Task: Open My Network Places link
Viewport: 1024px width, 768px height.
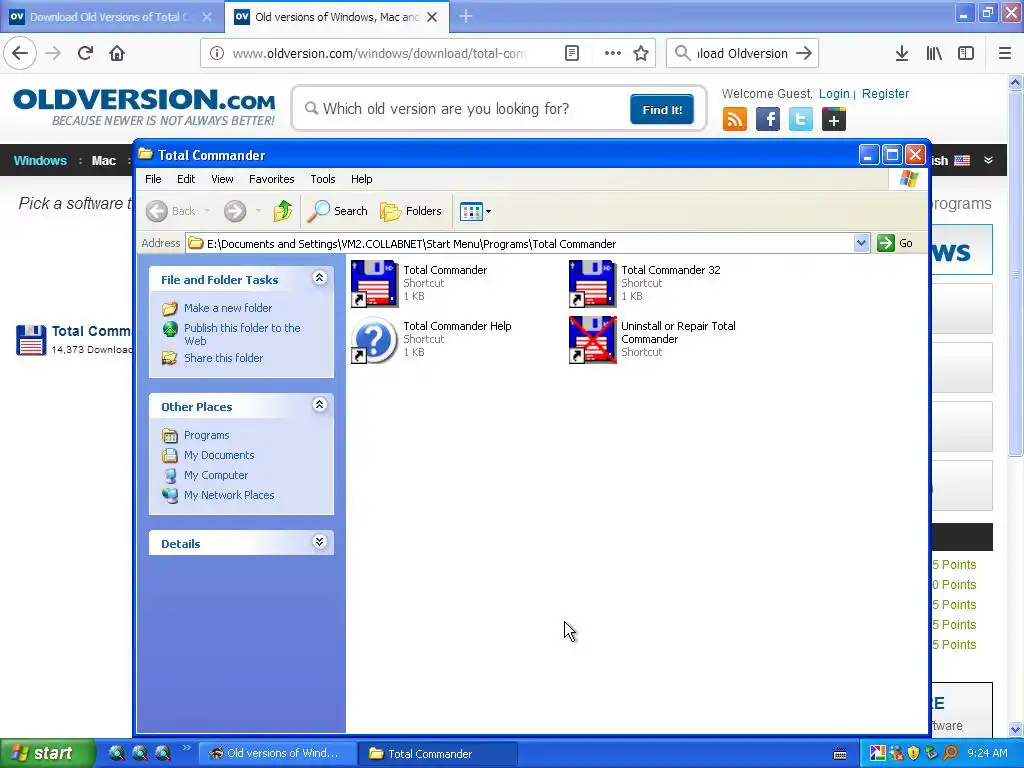Action: tap(229, 495)
